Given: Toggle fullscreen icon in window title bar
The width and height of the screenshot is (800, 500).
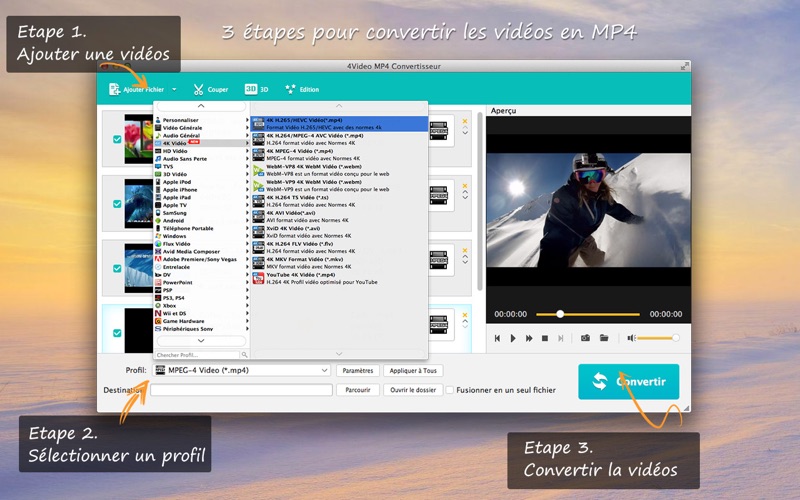Looking at the screenshot, I should tap(685, 66).
